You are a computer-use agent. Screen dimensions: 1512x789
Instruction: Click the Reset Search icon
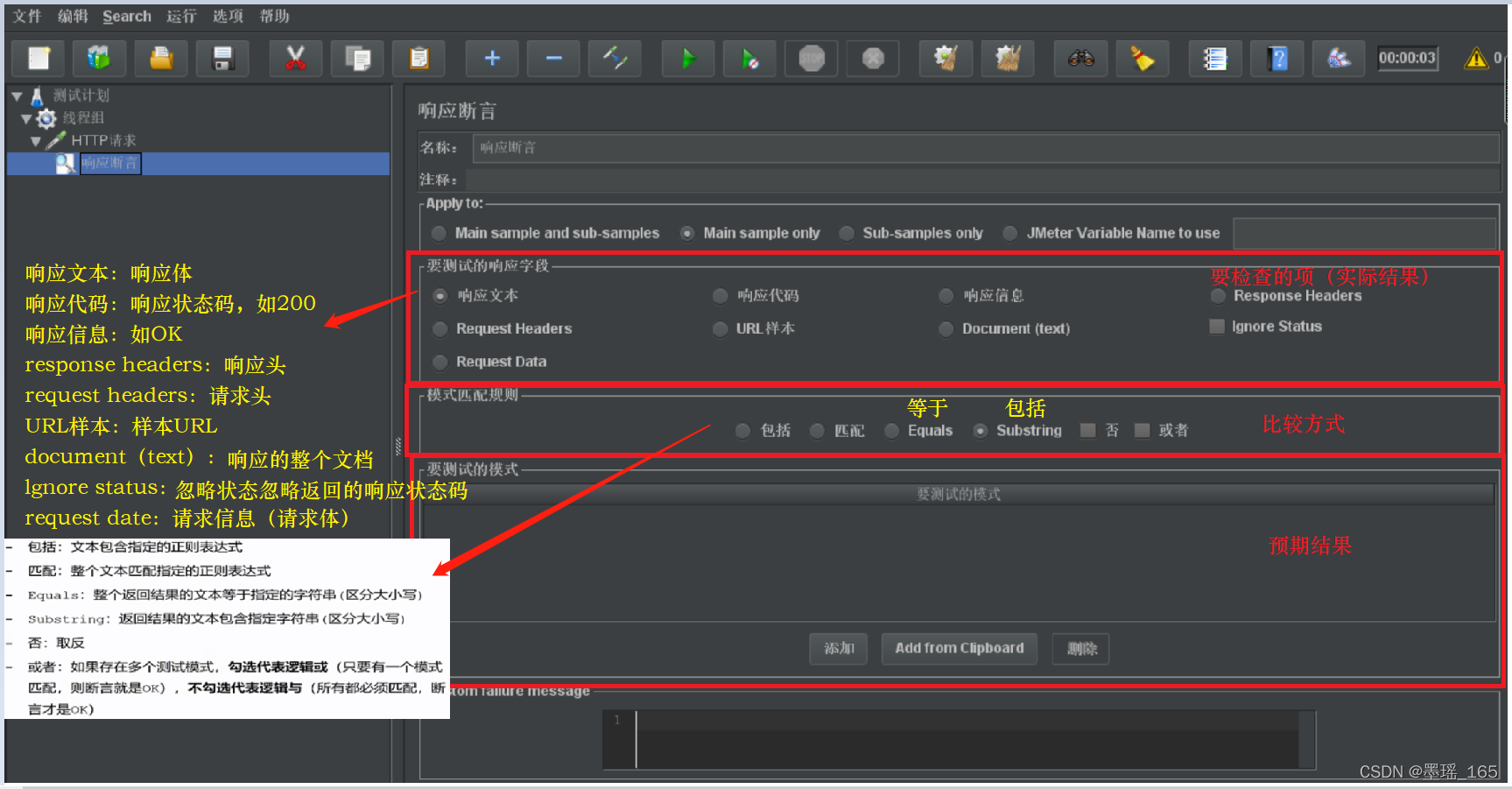tap(1142, 59)
